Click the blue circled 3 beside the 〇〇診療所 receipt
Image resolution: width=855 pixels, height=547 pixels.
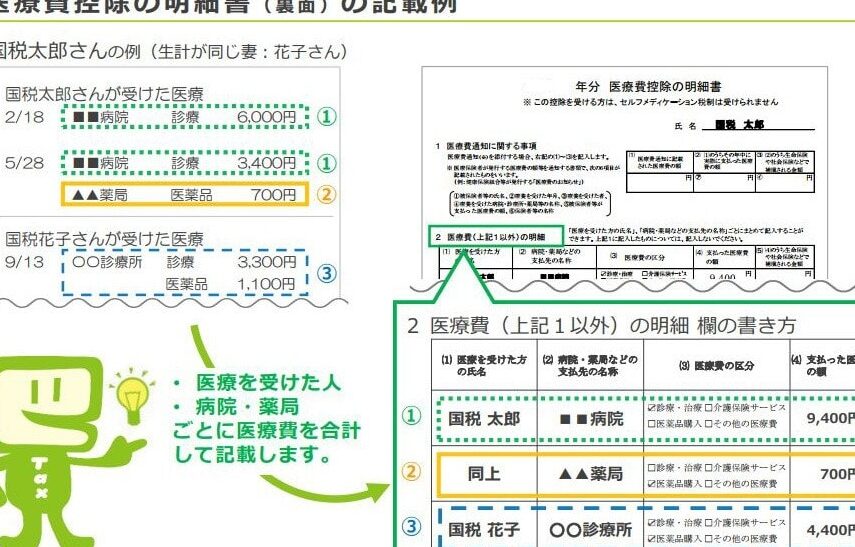[x=325, y=273]
